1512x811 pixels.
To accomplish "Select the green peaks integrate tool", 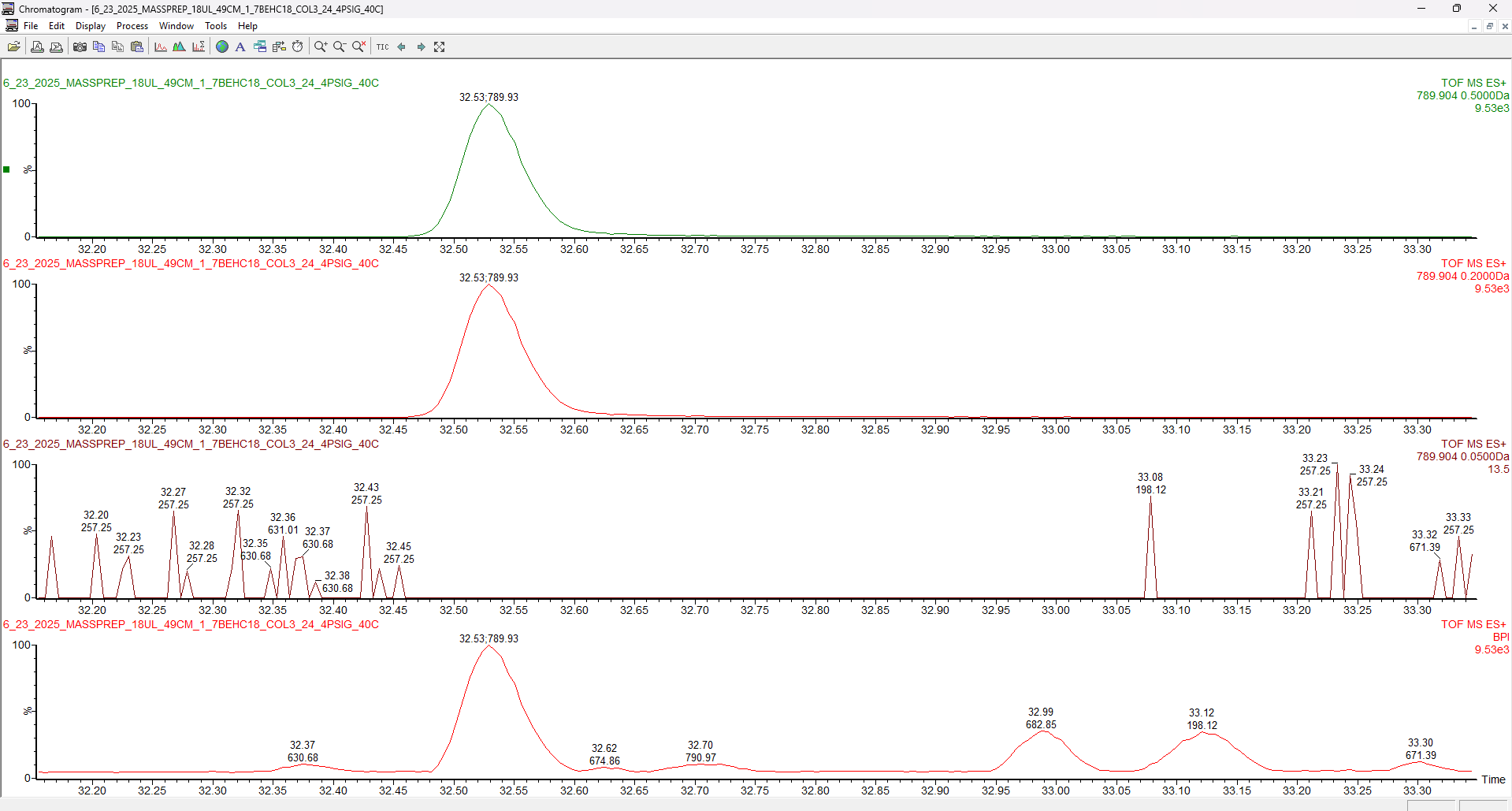I will tap(179, 47).
